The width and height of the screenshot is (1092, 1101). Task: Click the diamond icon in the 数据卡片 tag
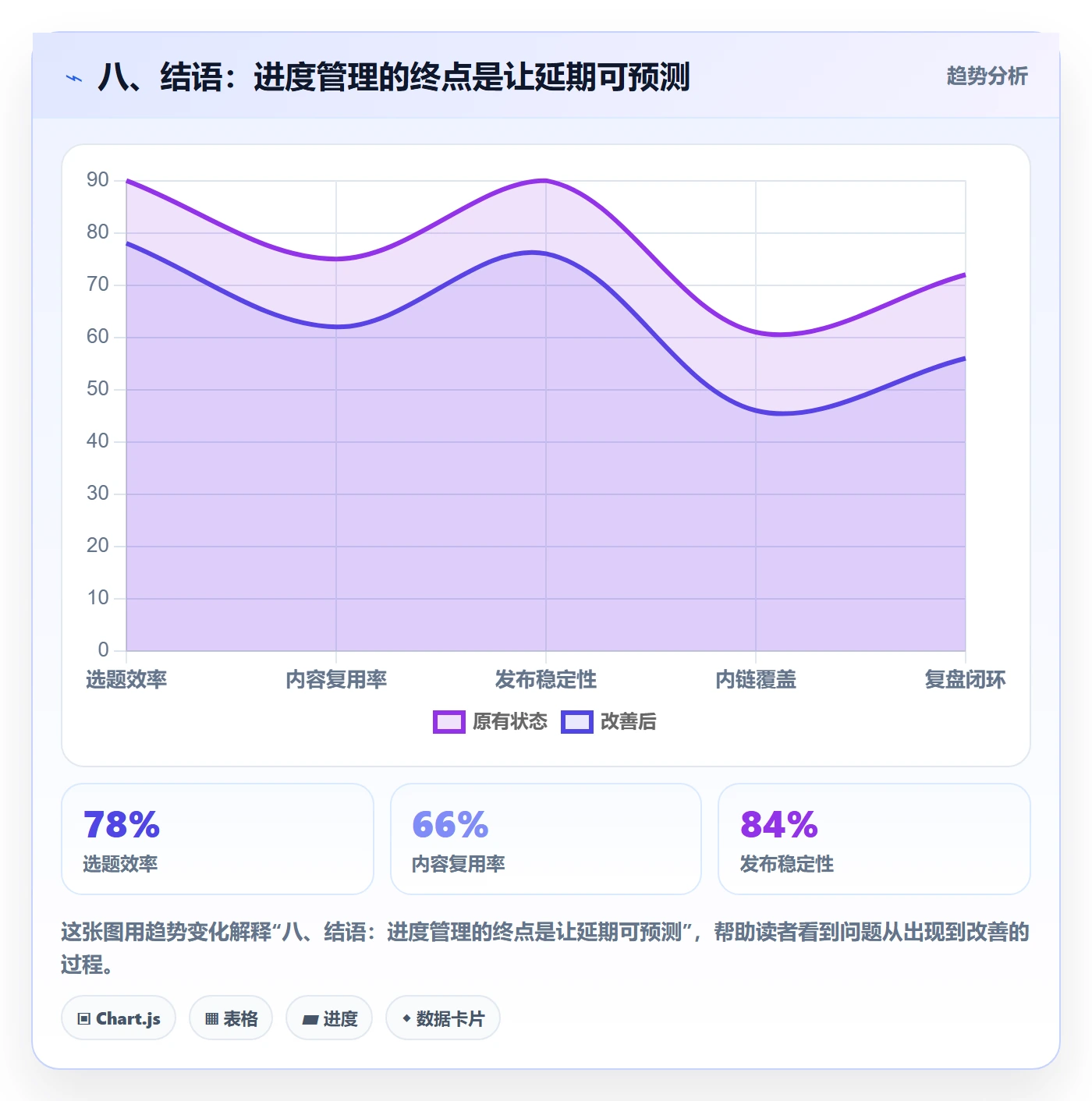pyautogui.click(x=406, y=1018)
